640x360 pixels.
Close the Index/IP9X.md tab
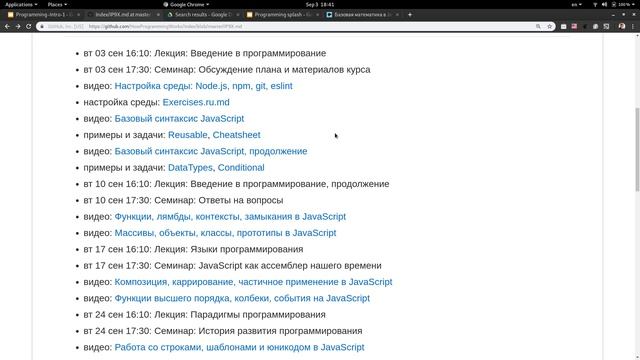pos(158,14)
